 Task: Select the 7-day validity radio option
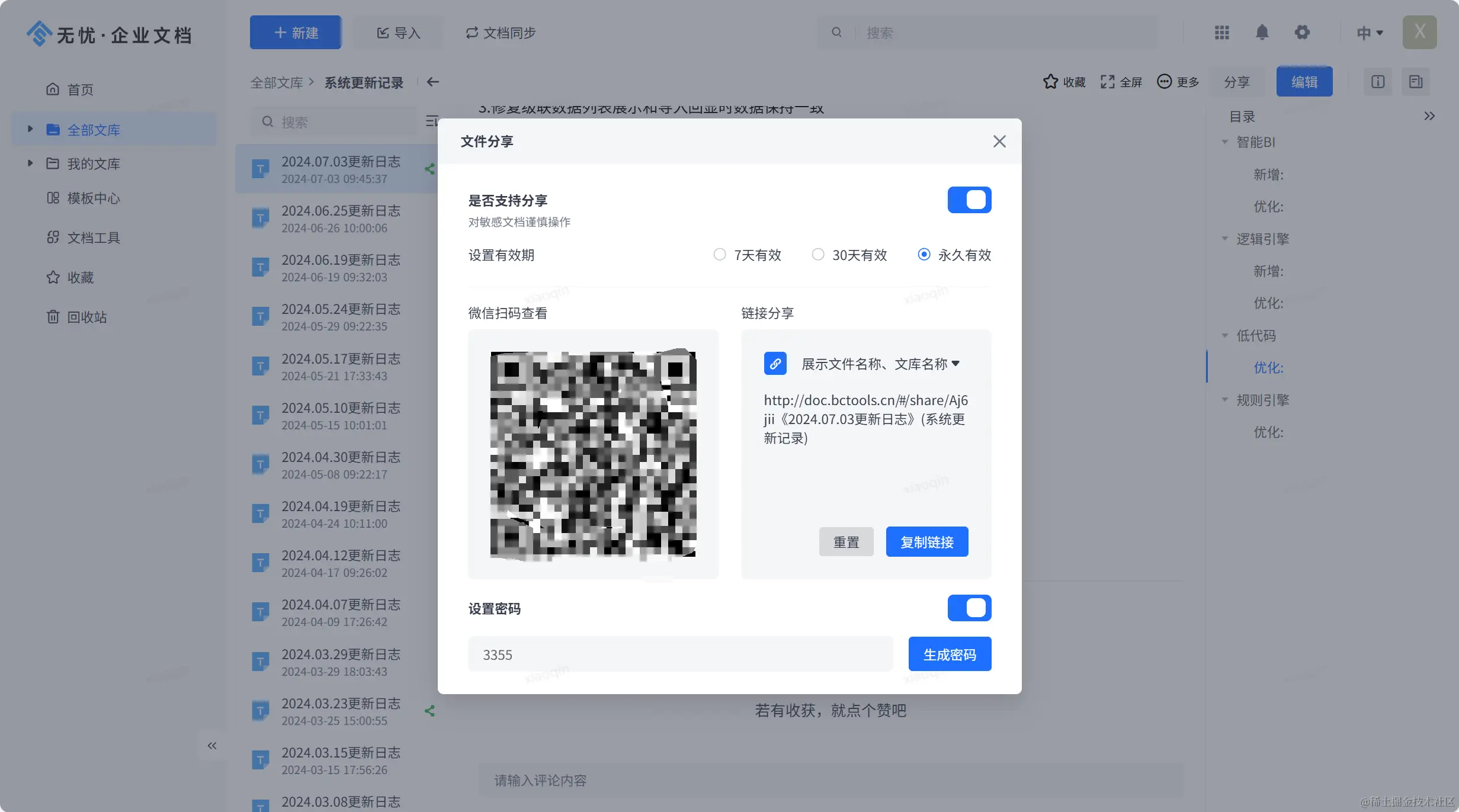point(720,255)
